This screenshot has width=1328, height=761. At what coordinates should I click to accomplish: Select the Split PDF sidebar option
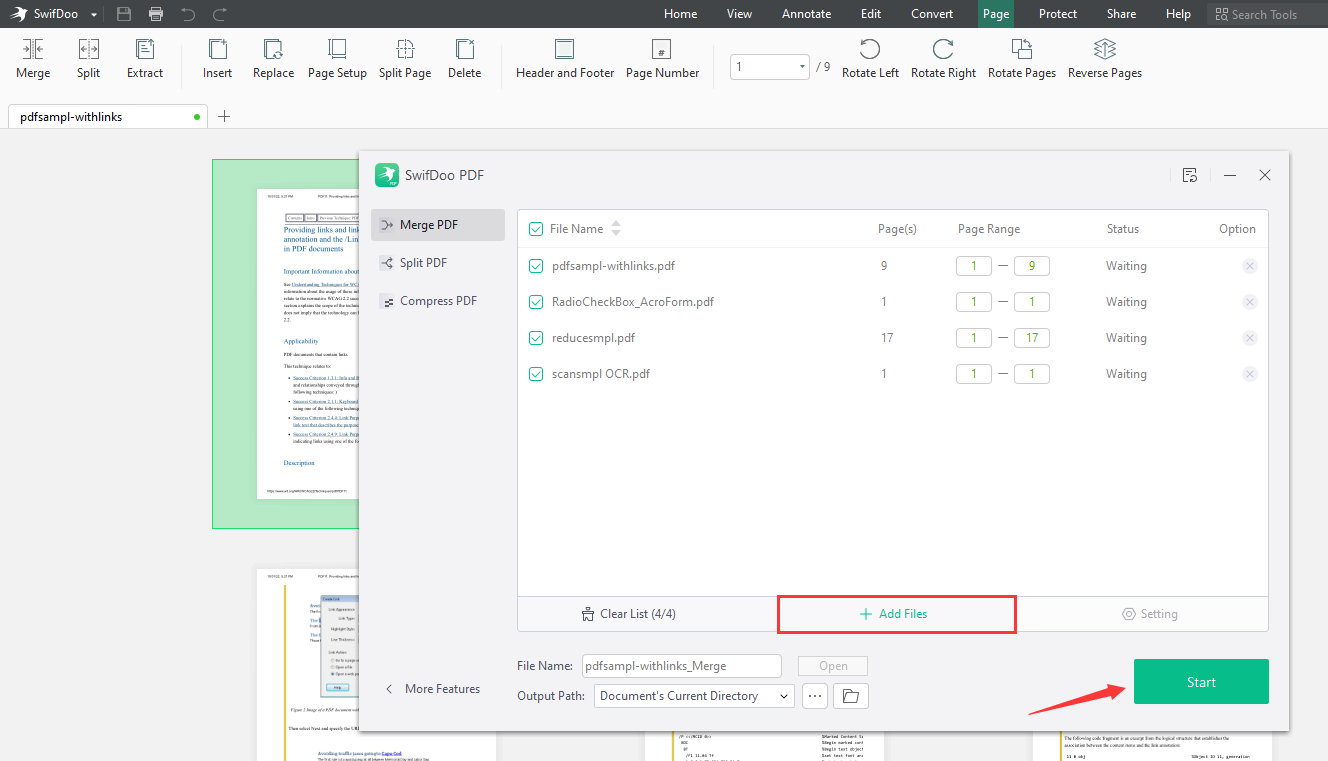(438, 263)
